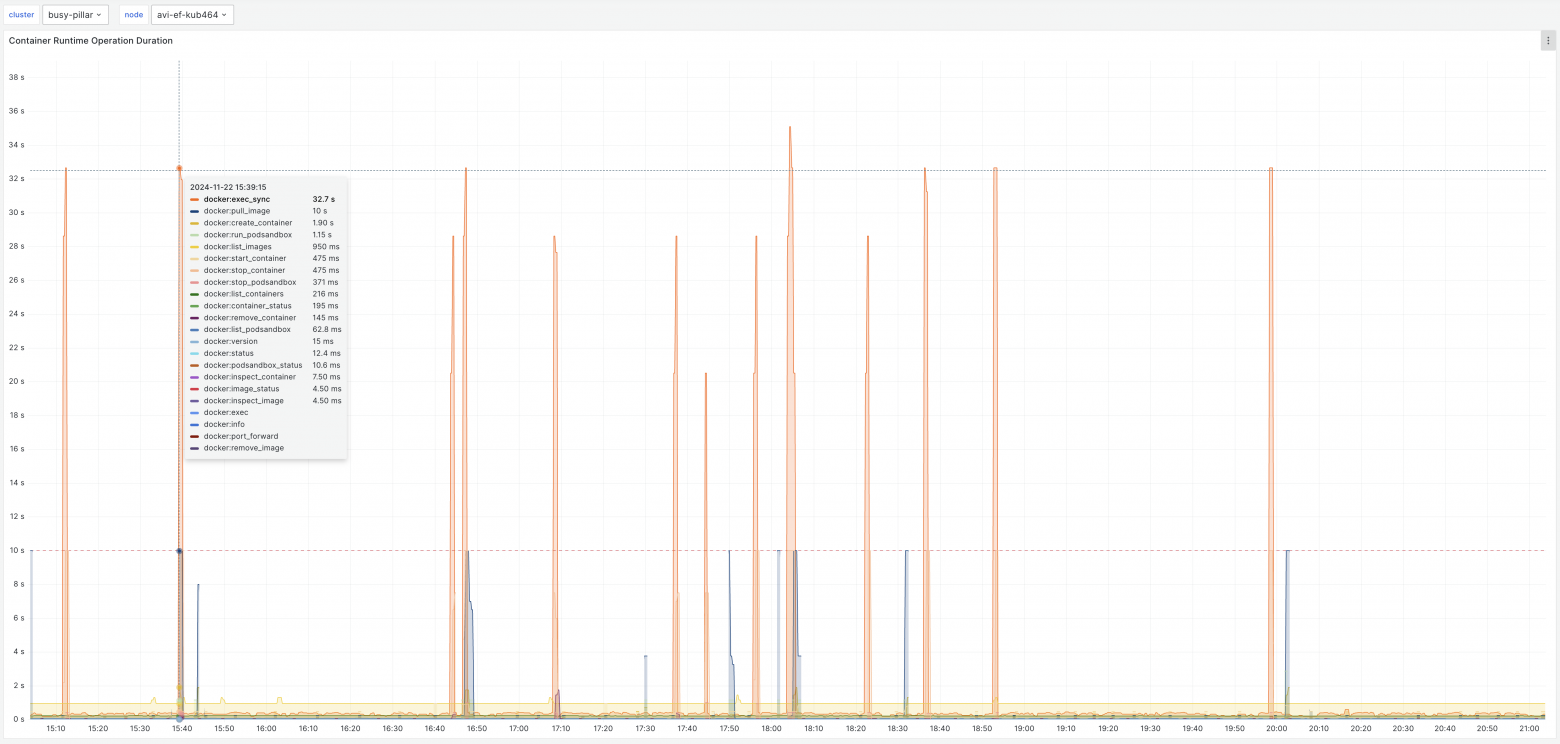Click the orange docker:exec_sync color swatch
Screen dimensions: 1560x744
click(194, 200)
